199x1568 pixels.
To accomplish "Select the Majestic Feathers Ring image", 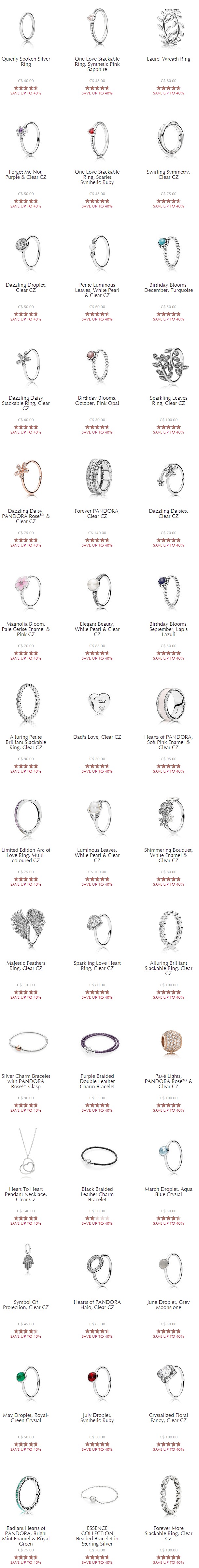I will click(x=25, y=931).
